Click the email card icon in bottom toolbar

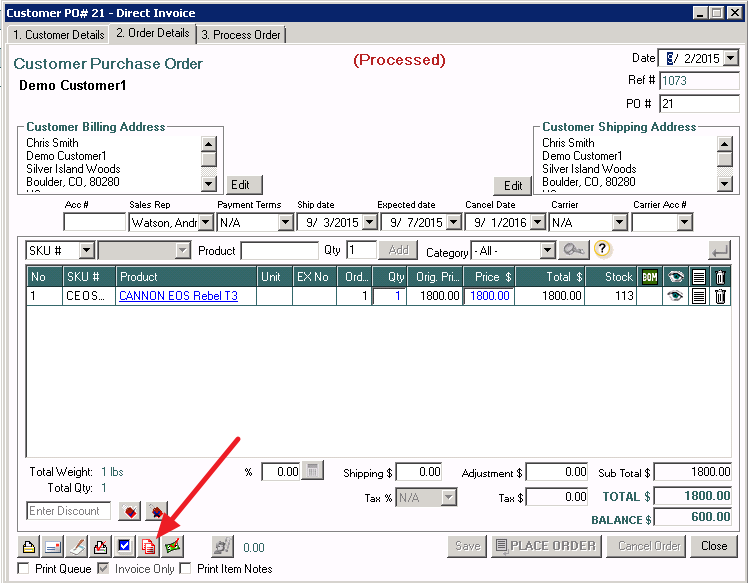coord(53,546)
